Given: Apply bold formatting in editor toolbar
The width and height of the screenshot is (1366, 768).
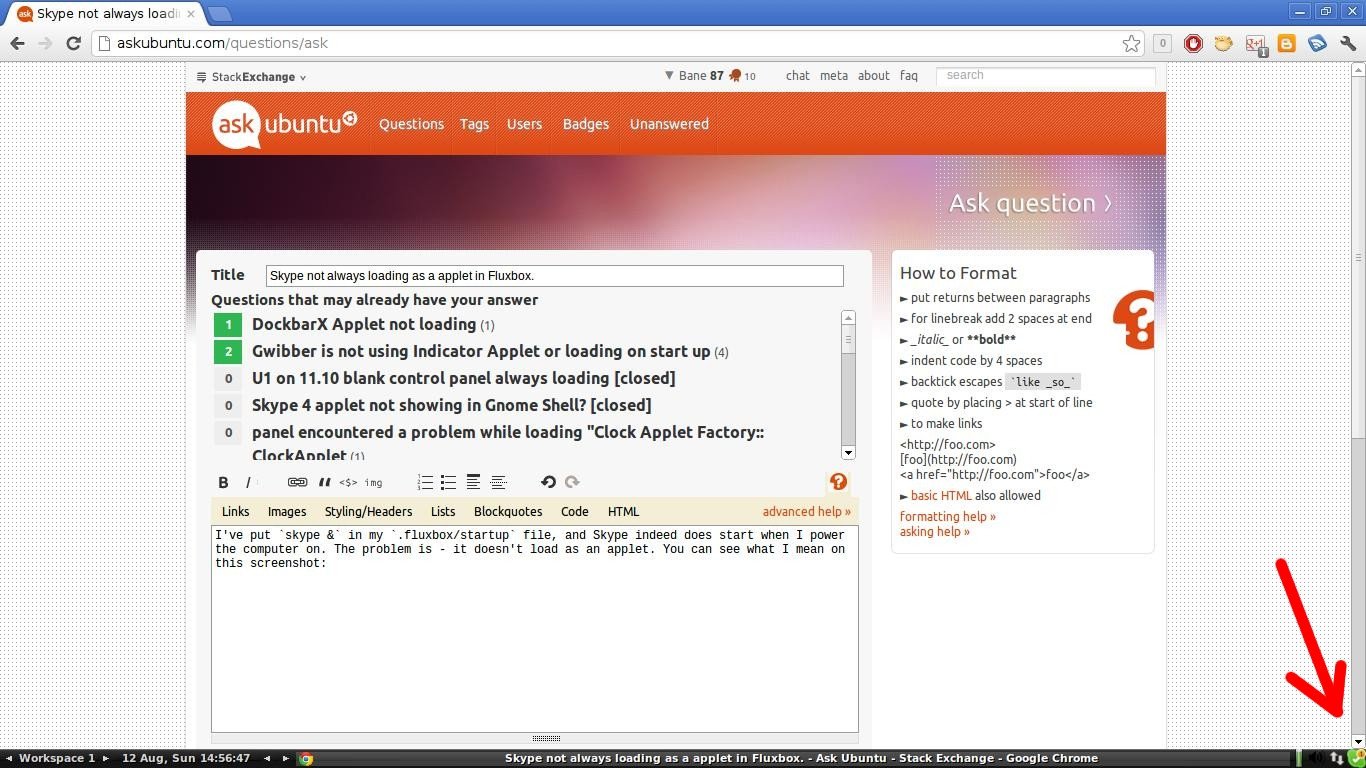Looking at the screenshot, I should coord(223,482).
